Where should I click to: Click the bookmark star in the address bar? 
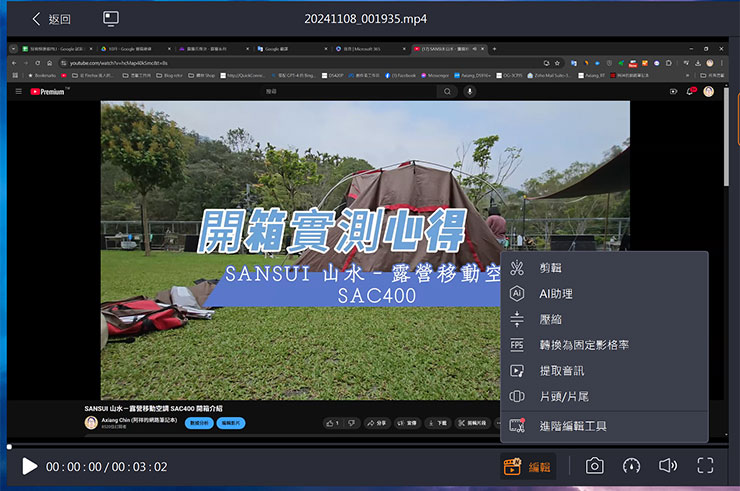click(x=557, y=63)
